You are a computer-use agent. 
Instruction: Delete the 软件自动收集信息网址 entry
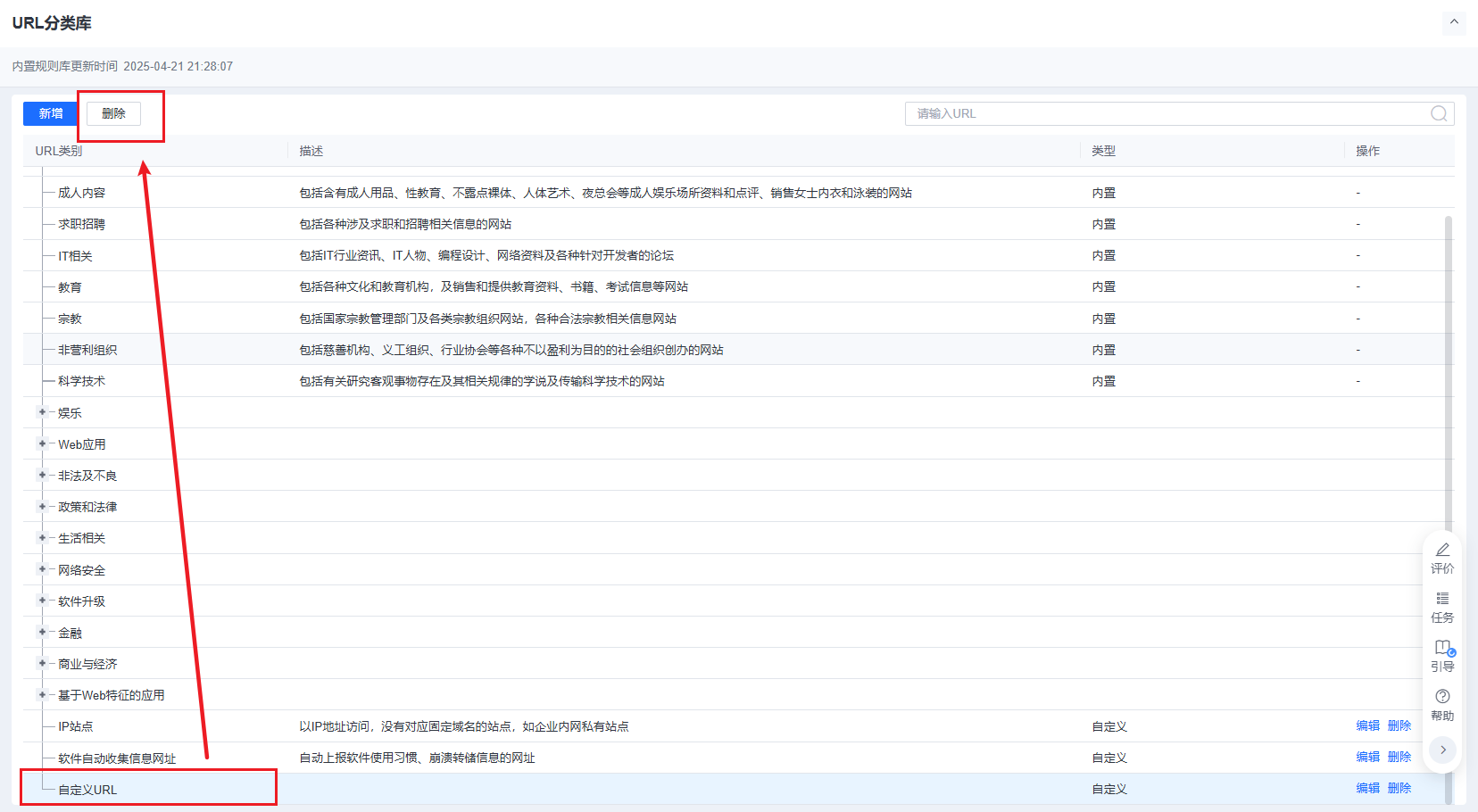click(1399, 757)
